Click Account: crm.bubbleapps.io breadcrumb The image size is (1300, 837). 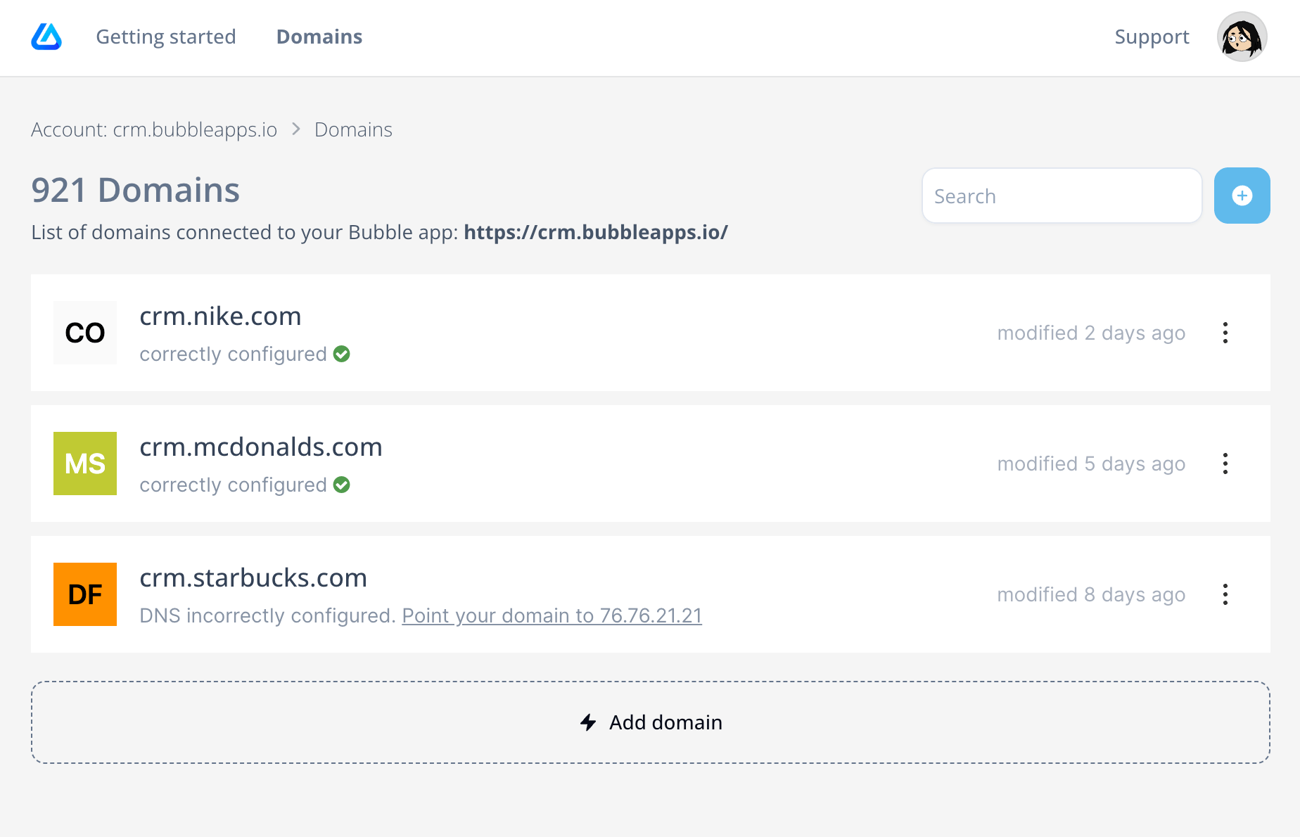(x=154, y=130)
